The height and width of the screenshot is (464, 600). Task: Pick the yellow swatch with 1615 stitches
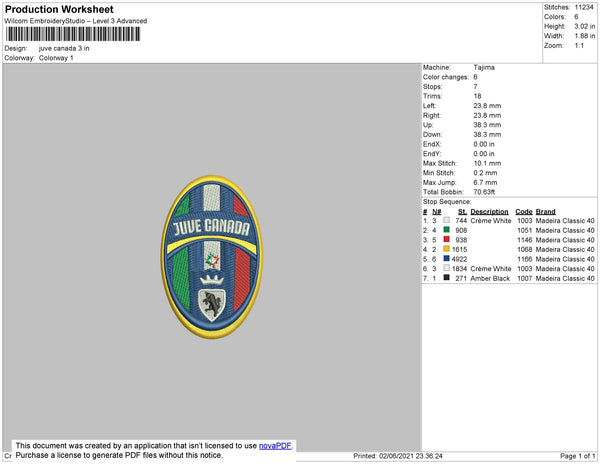click(x=446, y=249)
